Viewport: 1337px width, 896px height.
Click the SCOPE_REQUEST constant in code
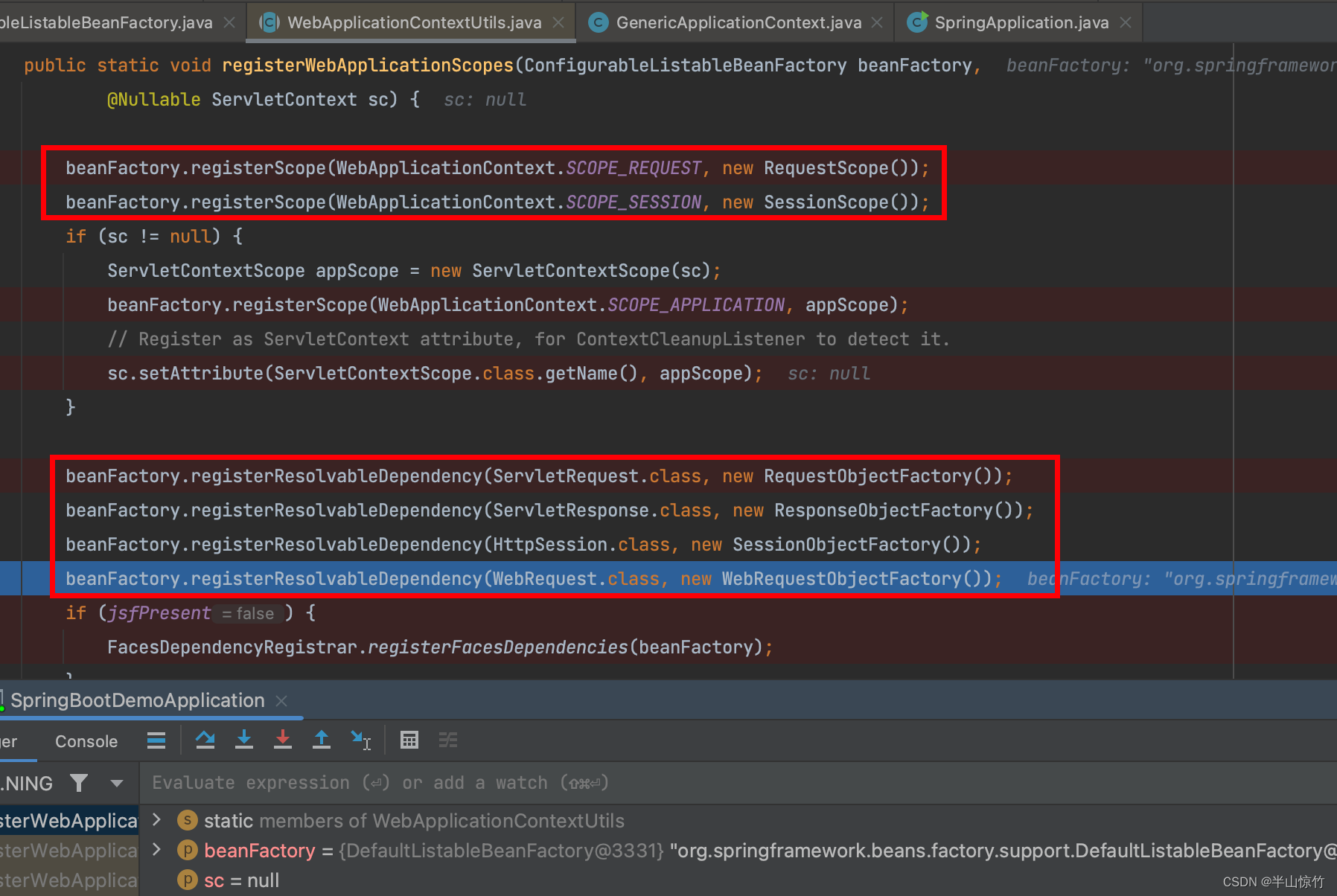634,168
